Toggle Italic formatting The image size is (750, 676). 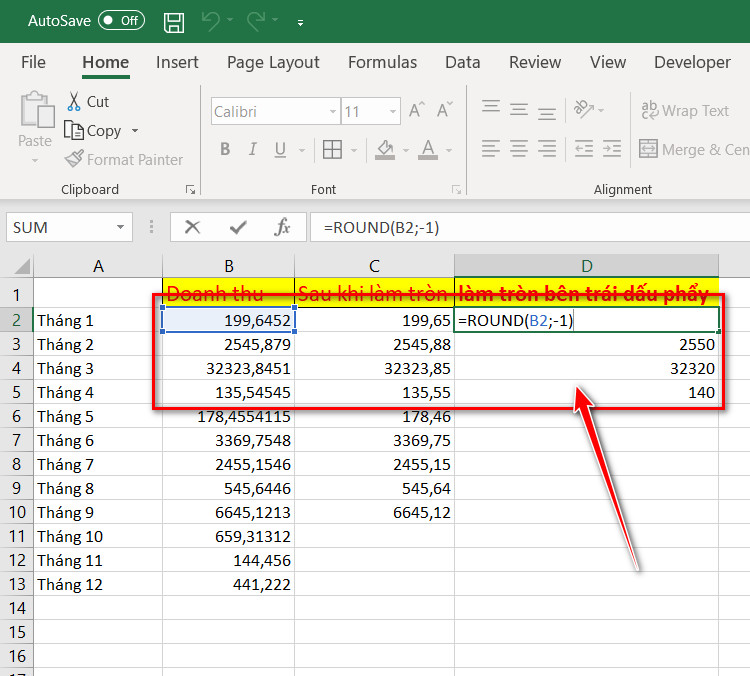point(253,150)
